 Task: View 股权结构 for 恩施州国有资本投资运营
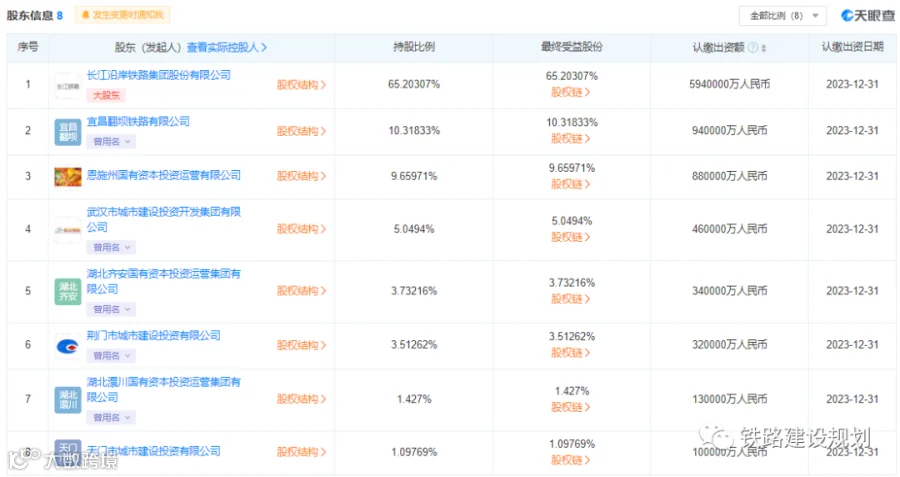(301, 176)
